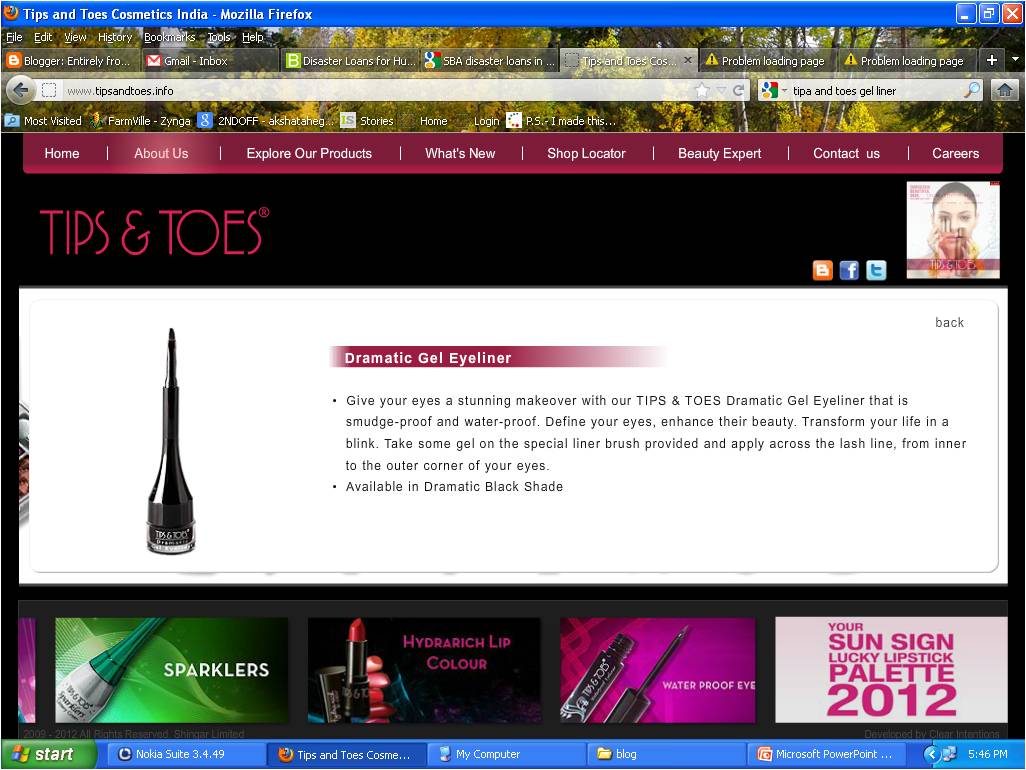Open the Edit menu
The height and width of the screenshot is (770, 1026).
[x=43, y=37]
